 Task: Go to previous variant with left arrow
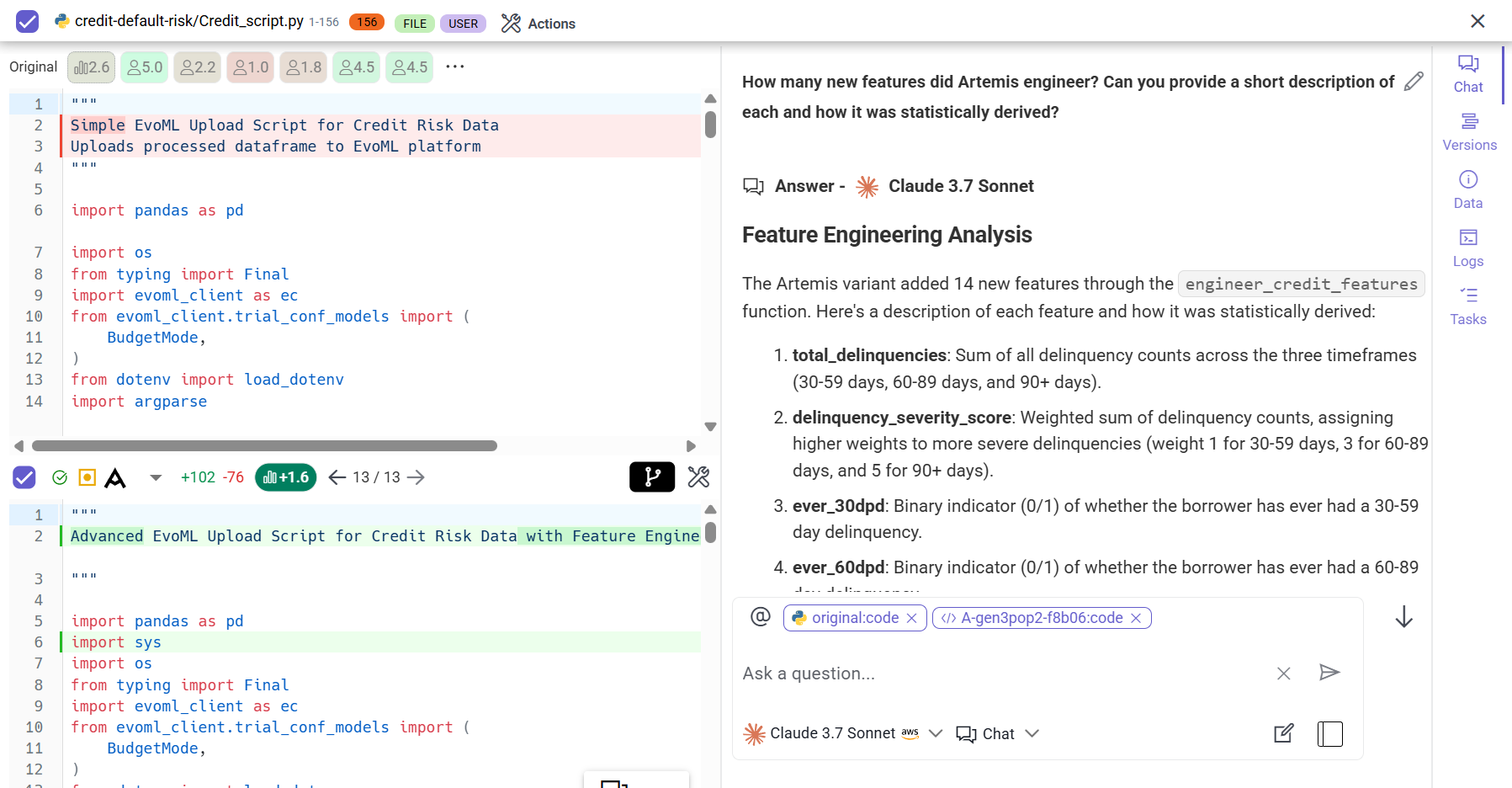pyautogui.click(x=337, y=477)
